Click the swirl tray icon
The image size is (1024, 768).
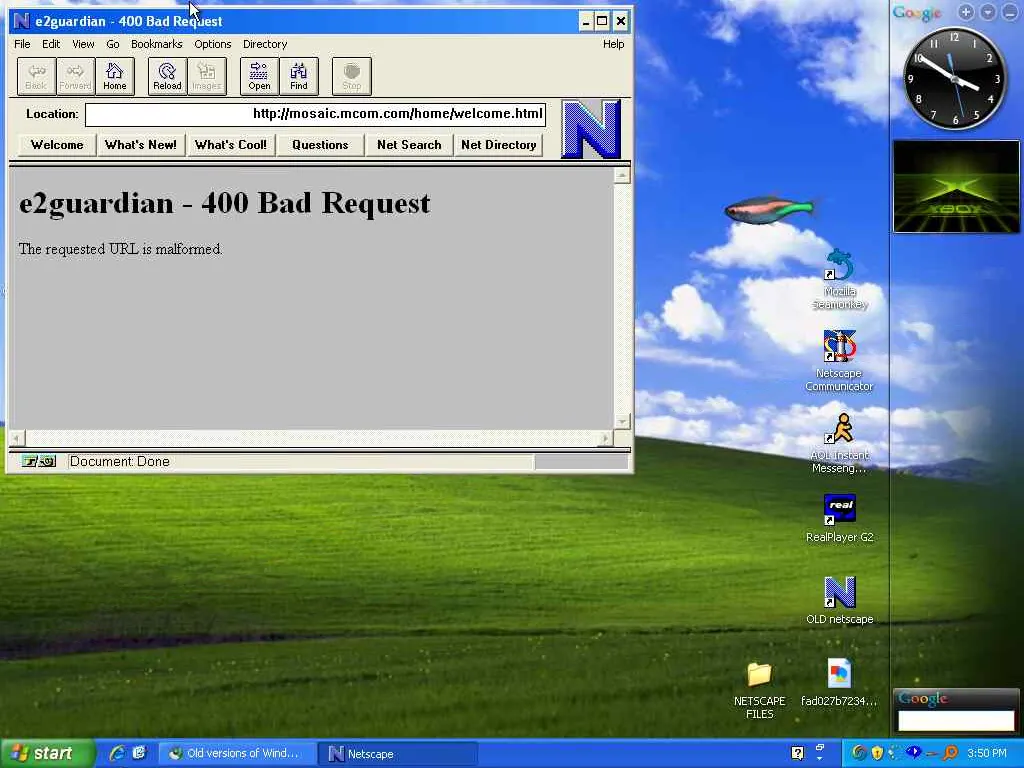pyautogui.click(x=859, y=753)
